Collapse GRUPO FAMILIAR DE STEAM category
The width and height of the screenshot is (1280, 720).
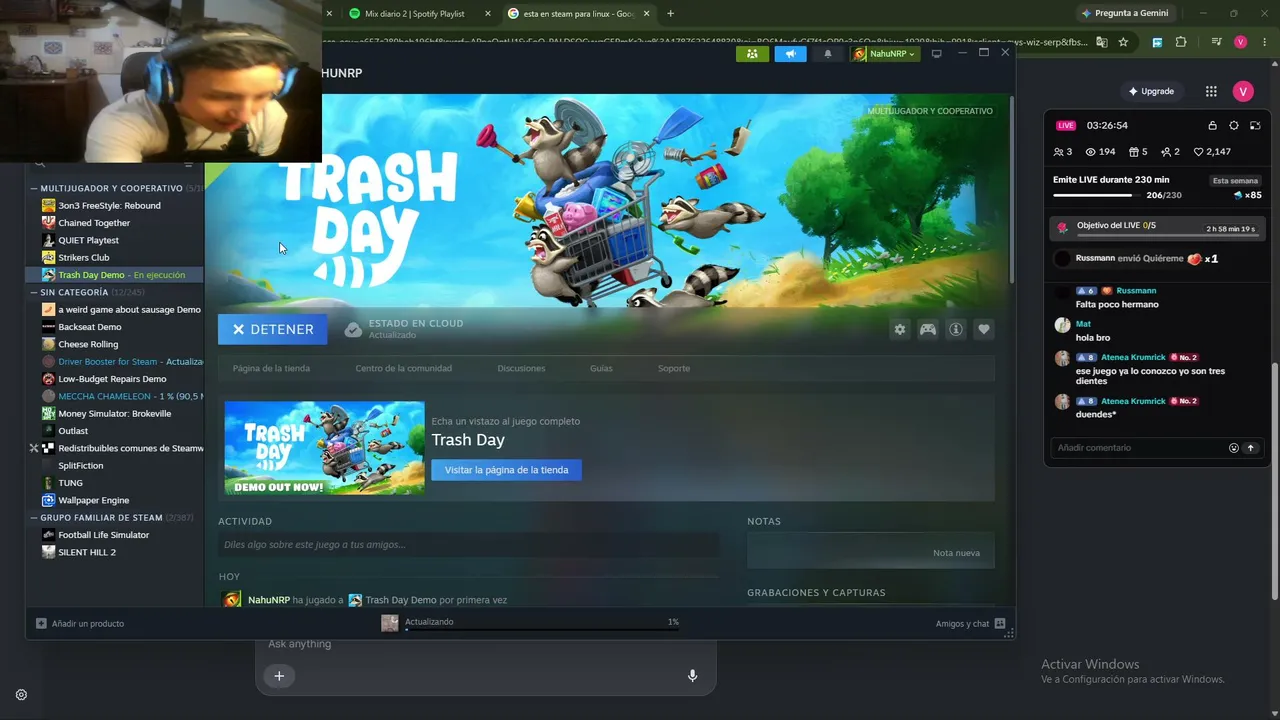tap(34, 518)
